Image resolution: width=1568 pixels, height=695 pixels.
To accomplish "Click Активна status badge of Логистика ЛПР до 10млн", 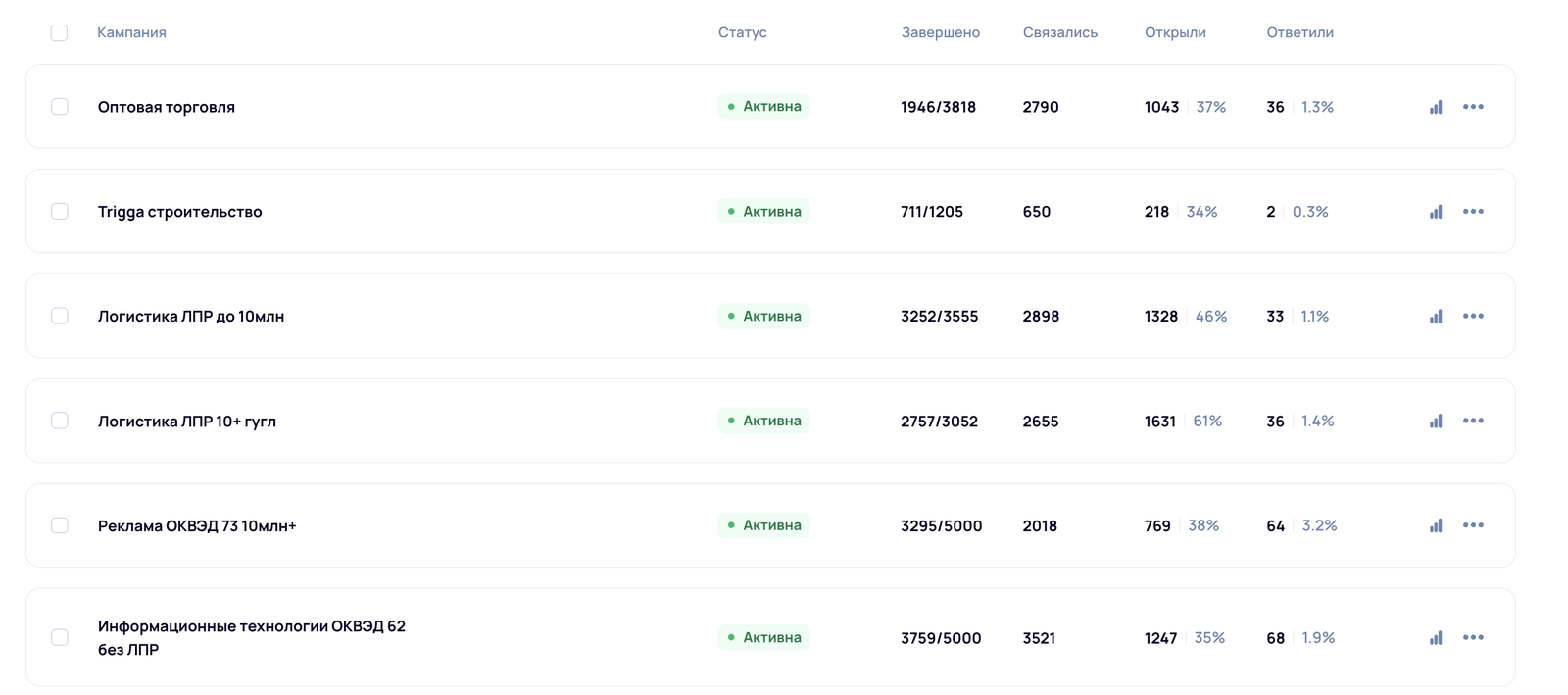I will (763, 316).
